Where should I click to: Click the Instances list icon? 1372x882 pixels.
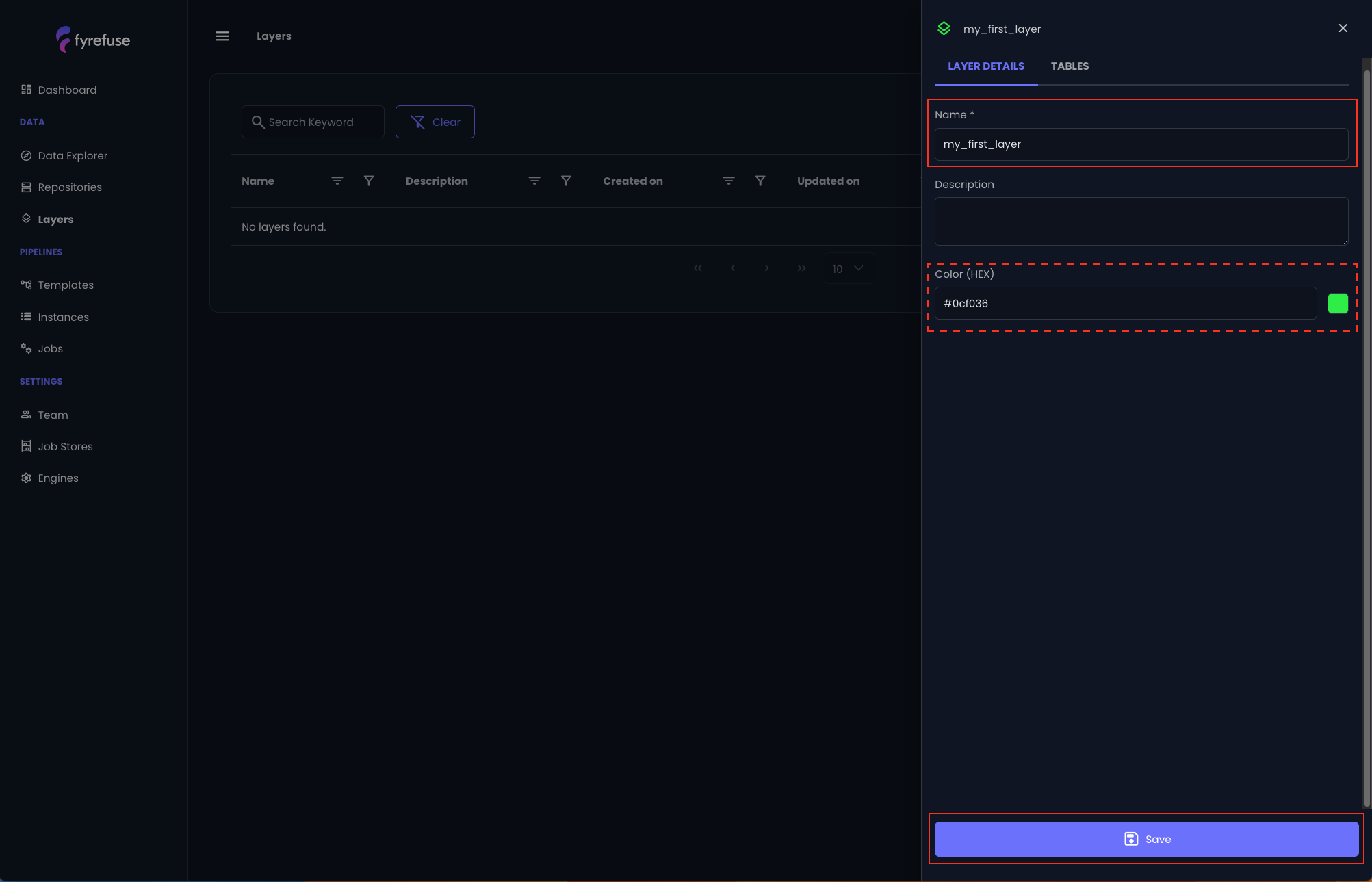26,317
